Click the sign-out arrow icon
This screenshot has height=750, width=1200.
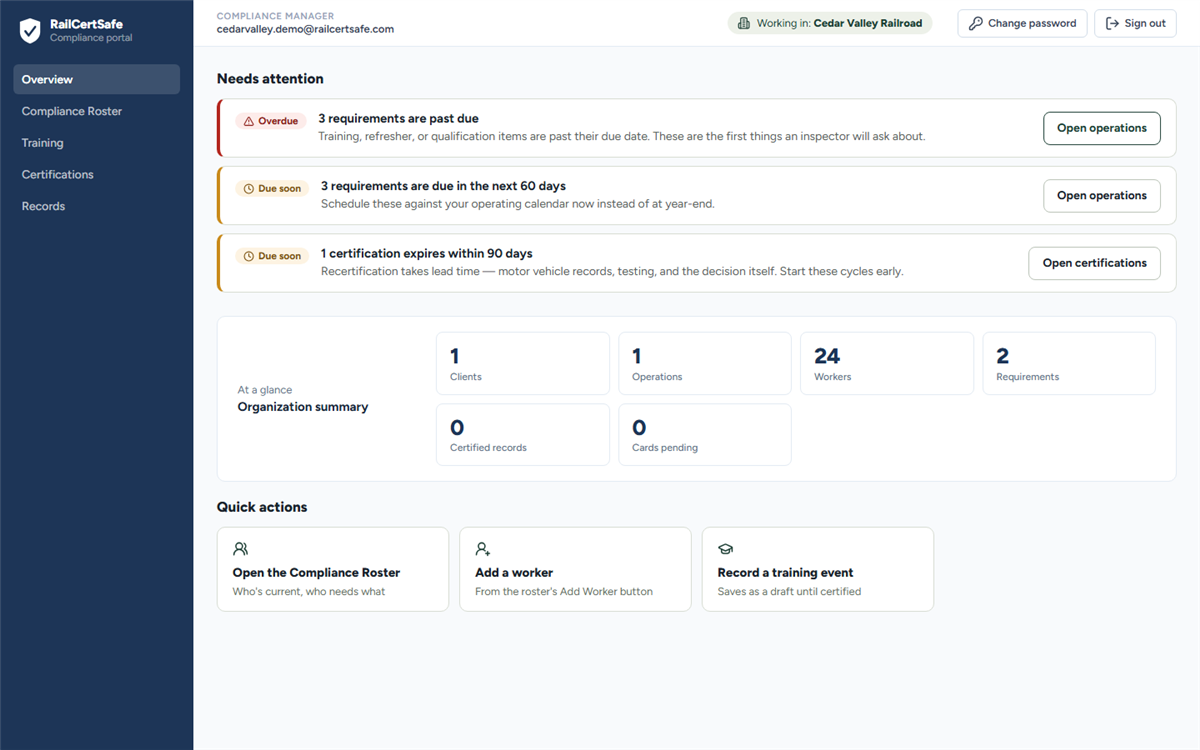click(x=1112, y=23)
